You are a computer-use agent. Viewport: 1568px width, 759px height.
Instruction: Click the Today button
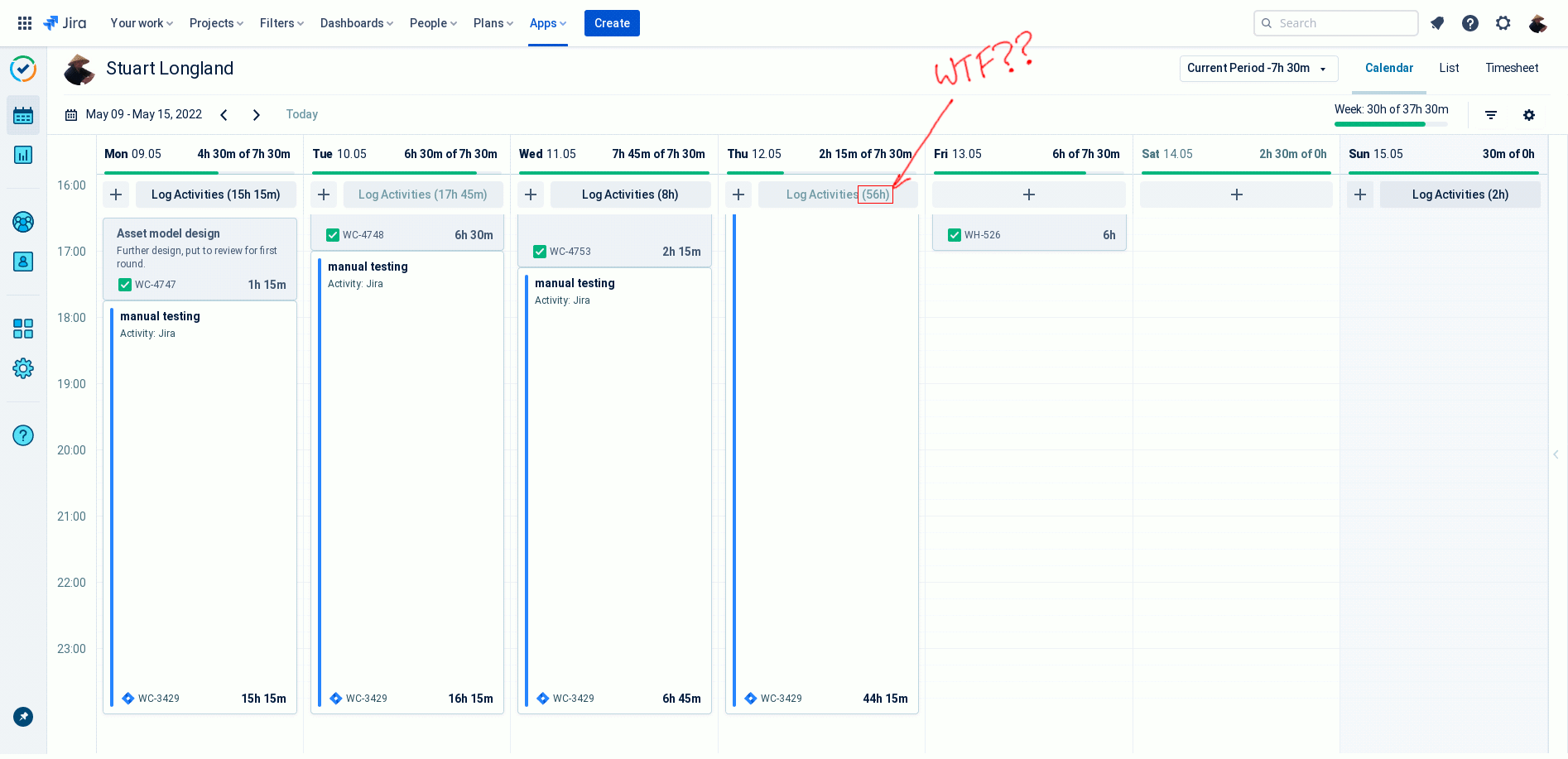click(301, 115)
